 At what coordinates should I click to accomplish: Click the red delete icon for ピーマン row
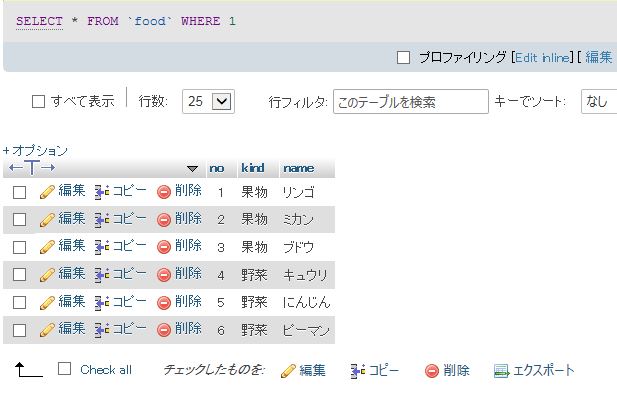[x=164, y=330]
